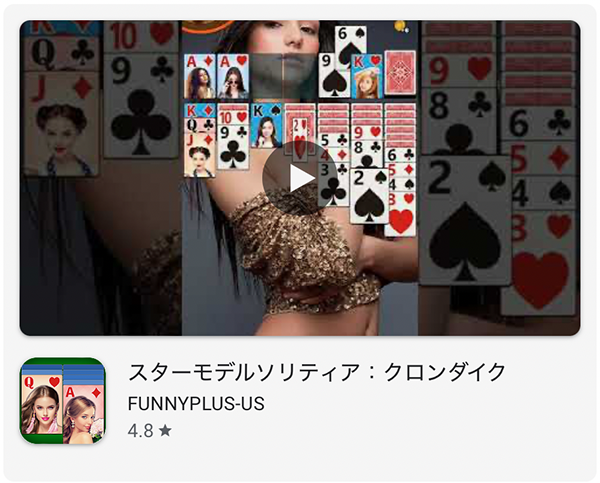Click the large blurred 2 of spades
The width and height of the screenshot is (600, 483).
click(x=465, y=220)
